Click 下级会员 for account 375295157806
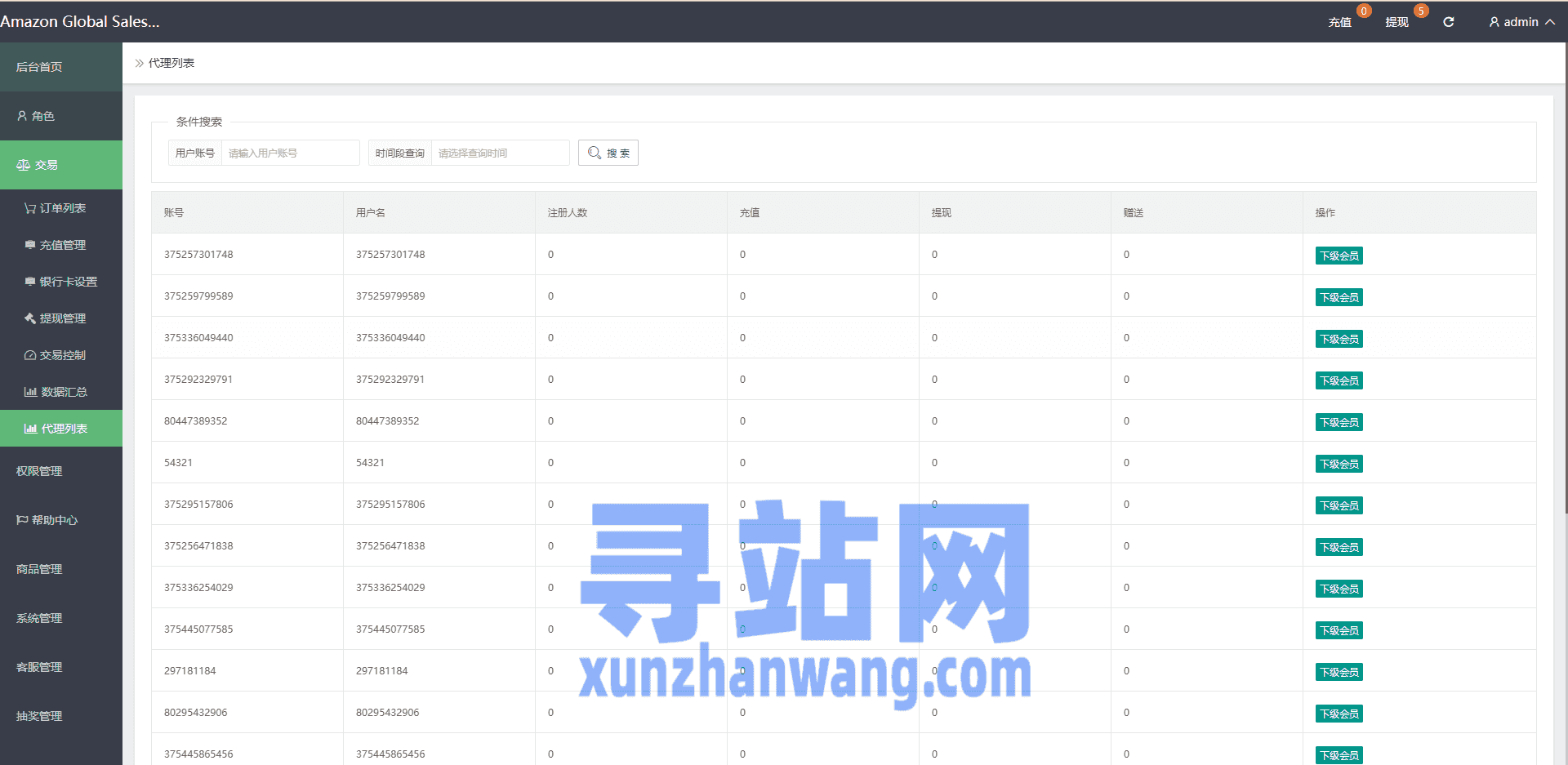Image resolution: width=1568 pixels, height=765 pixels. point(1339,505)
